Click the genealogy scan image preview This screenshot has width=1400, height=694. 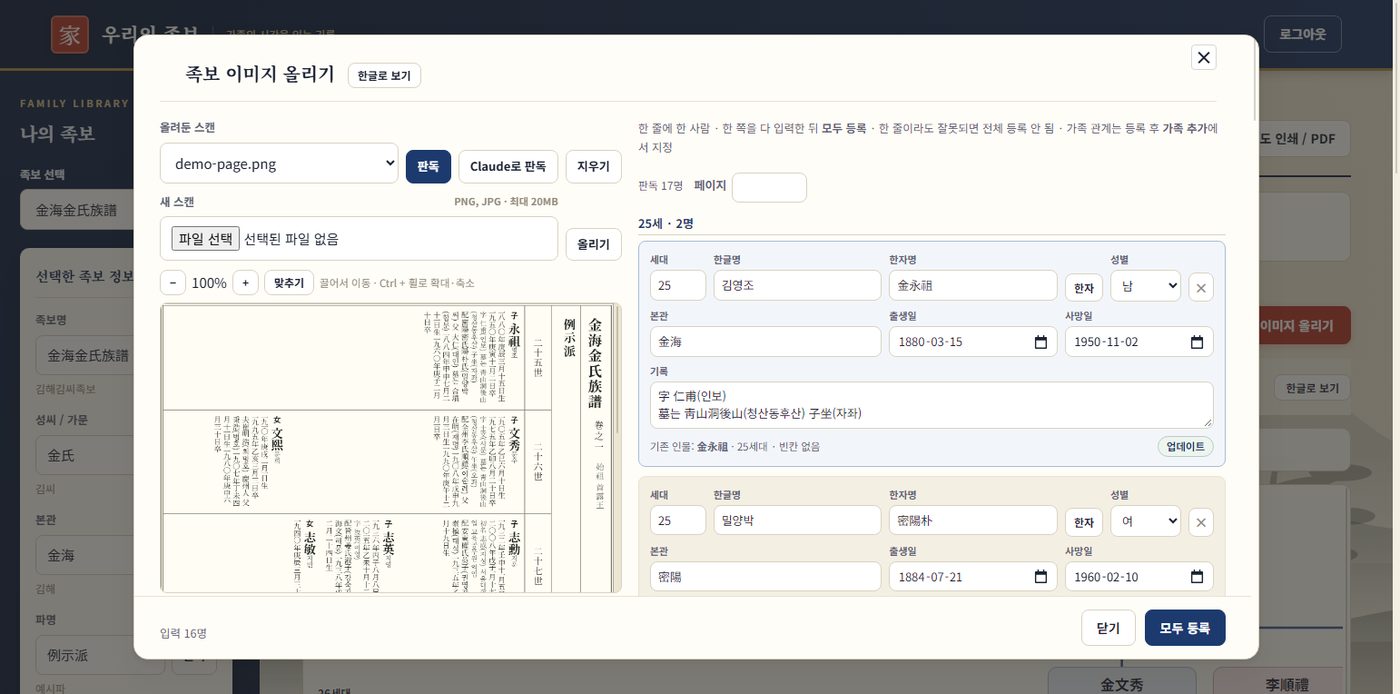coord(391,448)
